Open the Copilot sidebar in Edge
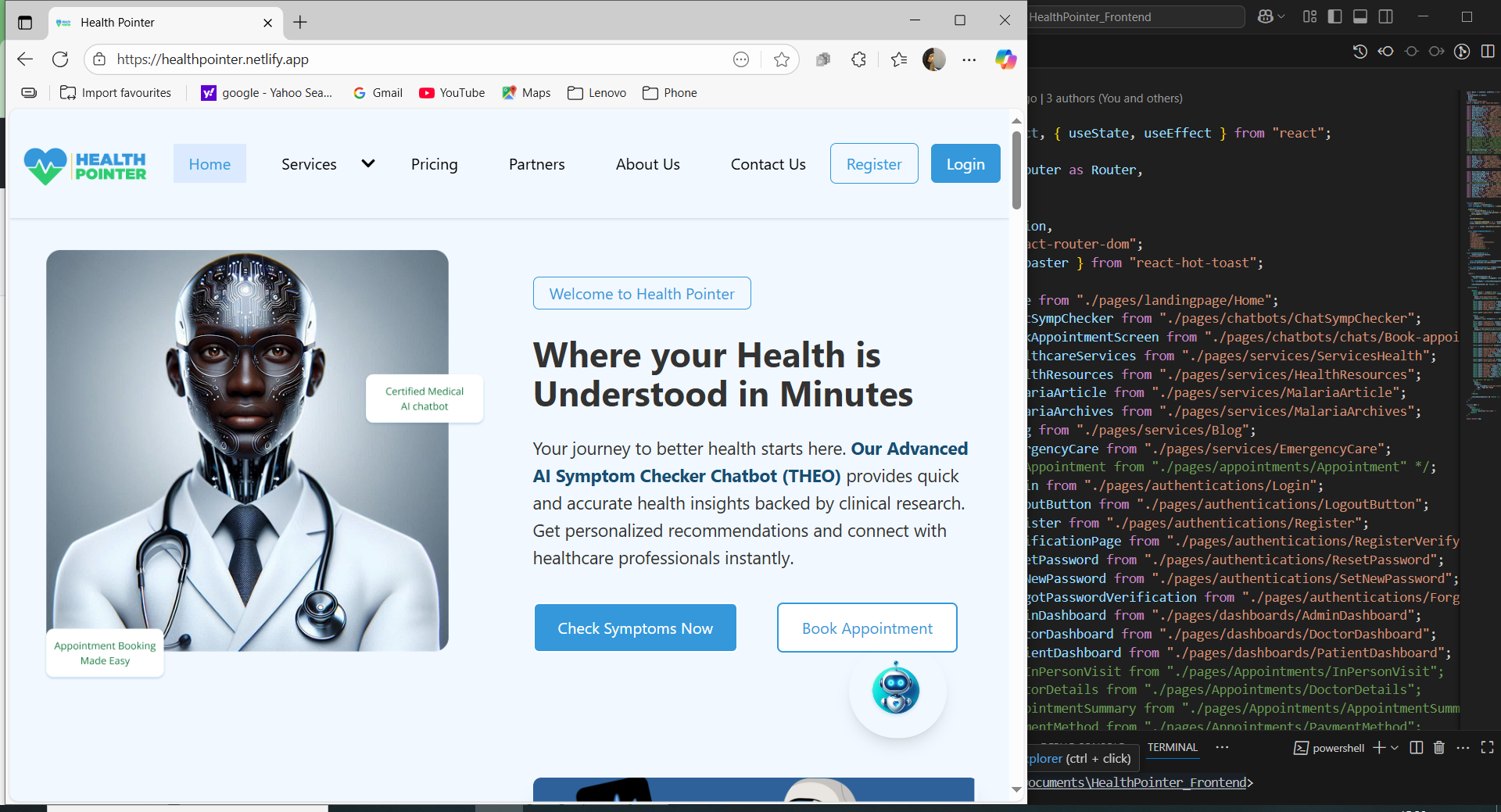Screen dimensions: 1501x812 tap(1005, 59)
